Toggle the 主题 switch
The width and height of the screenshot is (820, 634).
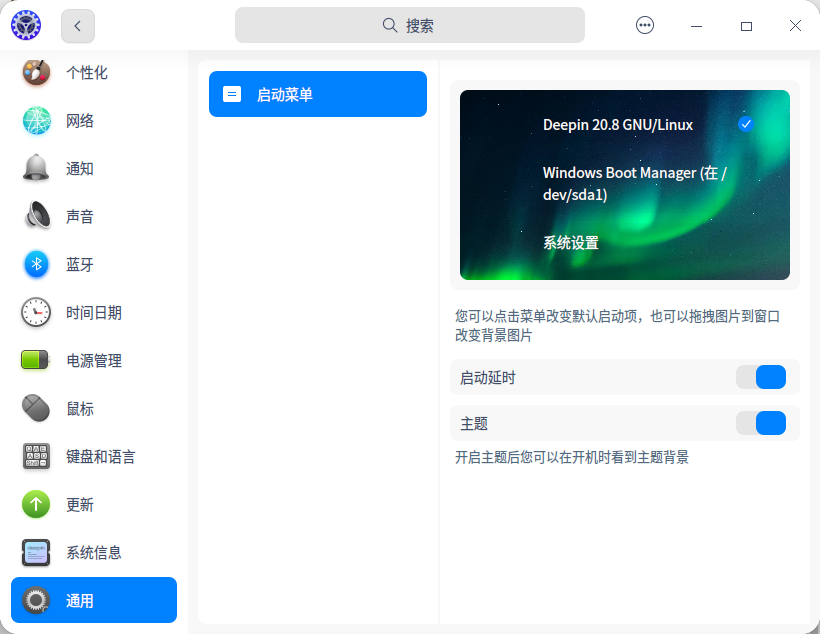pyautogui.click(x=761, y=423)
